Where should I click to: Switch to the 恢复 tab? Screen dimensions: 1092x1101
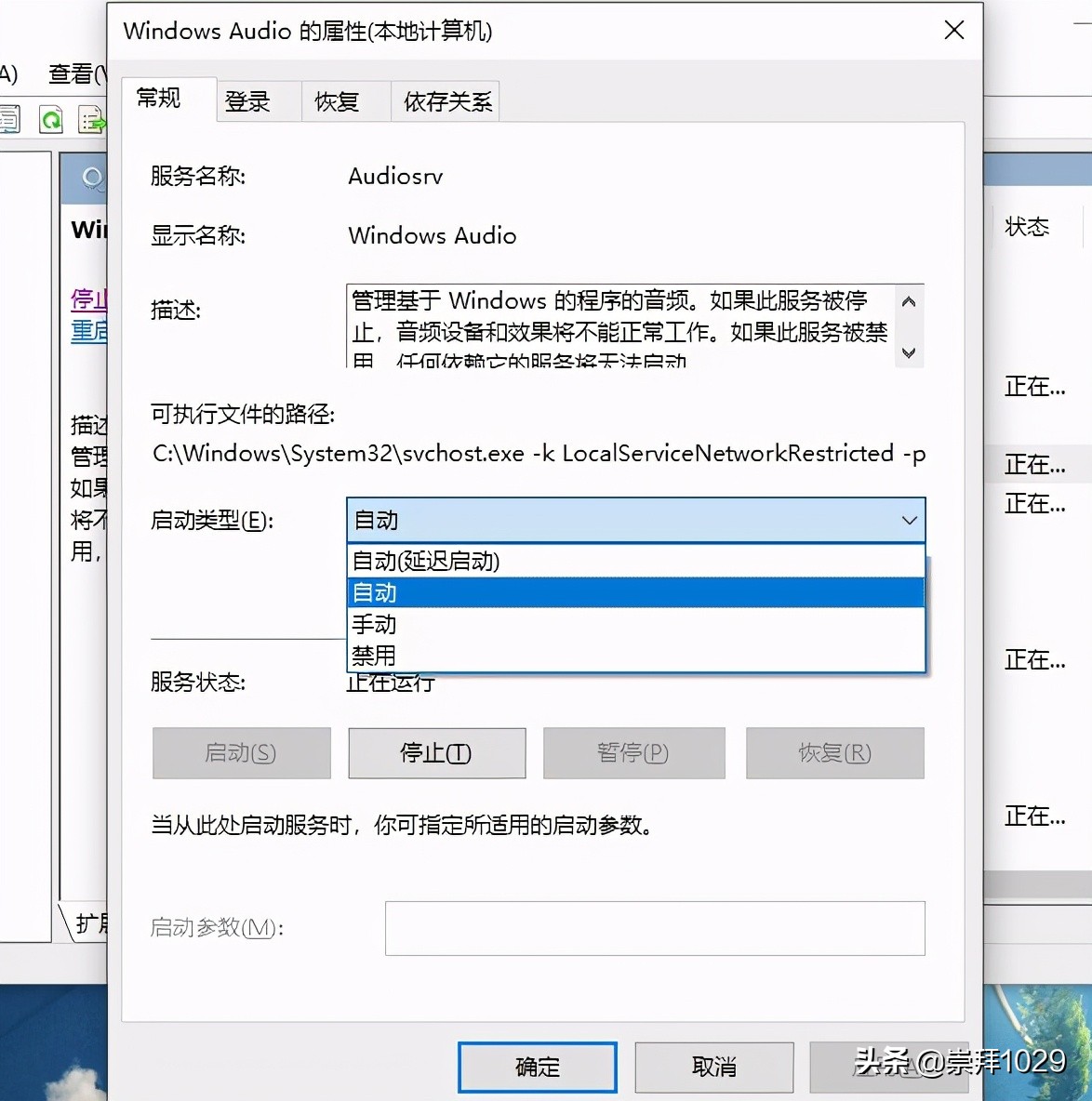pyautogui.click(x=337, y=101)
